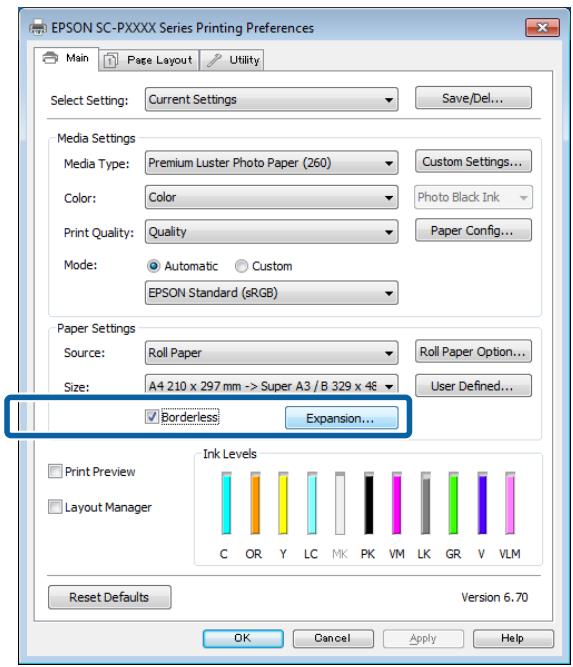The height and width of the screenshot is (667, 573).
Task: Open the paper Size dropdown
Action: coord(271,386)
